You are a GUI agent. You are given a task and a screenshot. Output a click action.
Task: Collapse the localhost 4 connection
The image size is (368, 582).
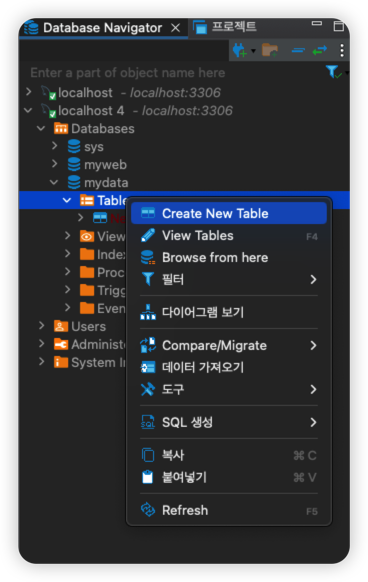point(28,110)
